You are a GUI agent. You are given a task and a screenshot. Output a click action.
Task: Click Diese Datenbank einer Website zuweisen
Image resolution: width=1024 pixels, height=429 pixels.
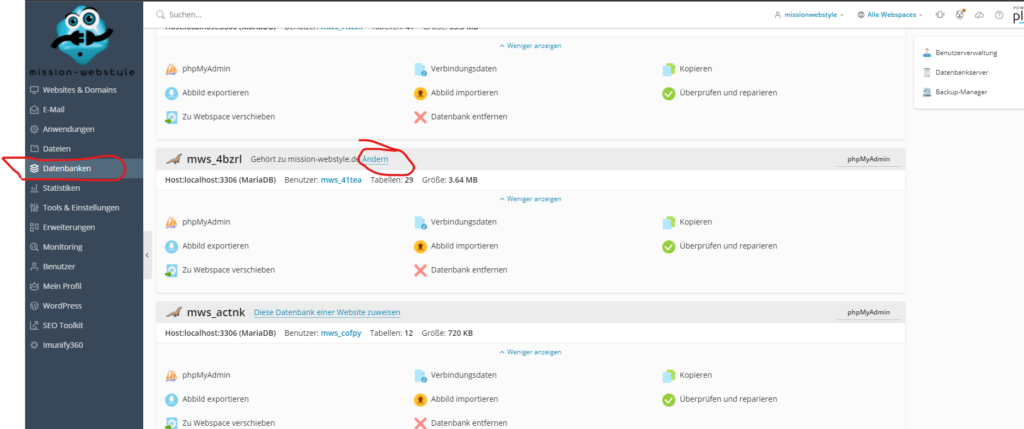(x=327, y=312)
